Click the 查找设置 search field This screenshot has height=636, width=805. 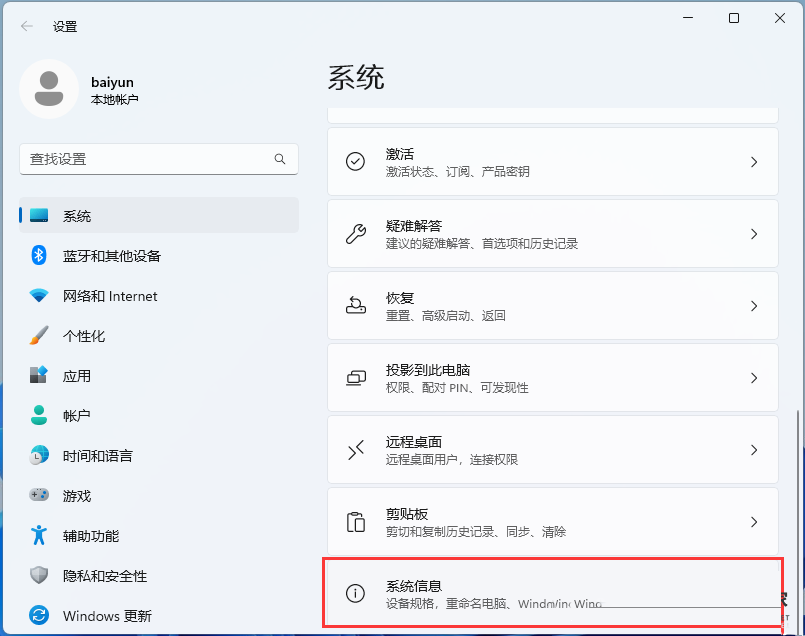(158, 159)
